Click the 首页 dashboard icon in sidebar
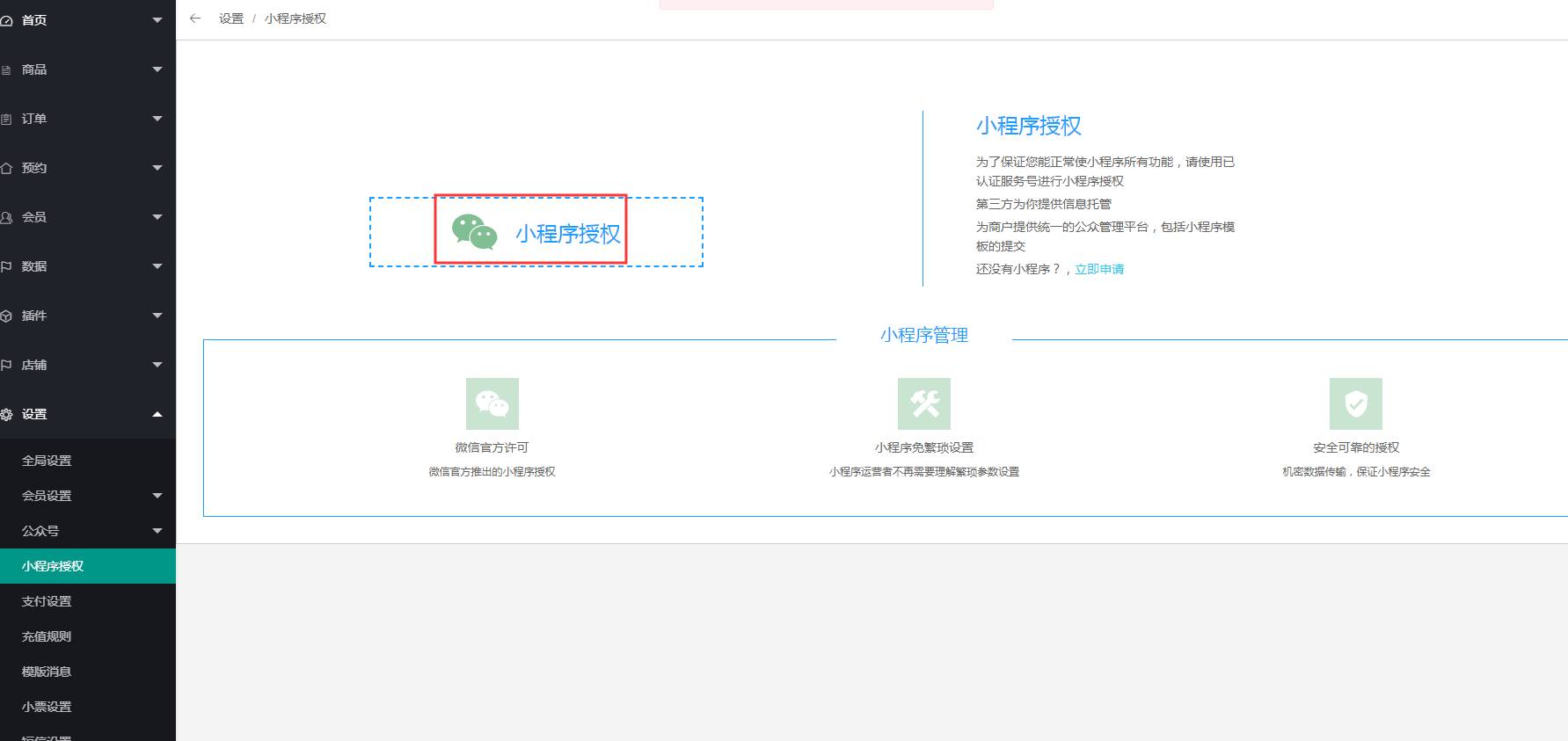Viewport: 1568px width, 741px height. point(6,20)
